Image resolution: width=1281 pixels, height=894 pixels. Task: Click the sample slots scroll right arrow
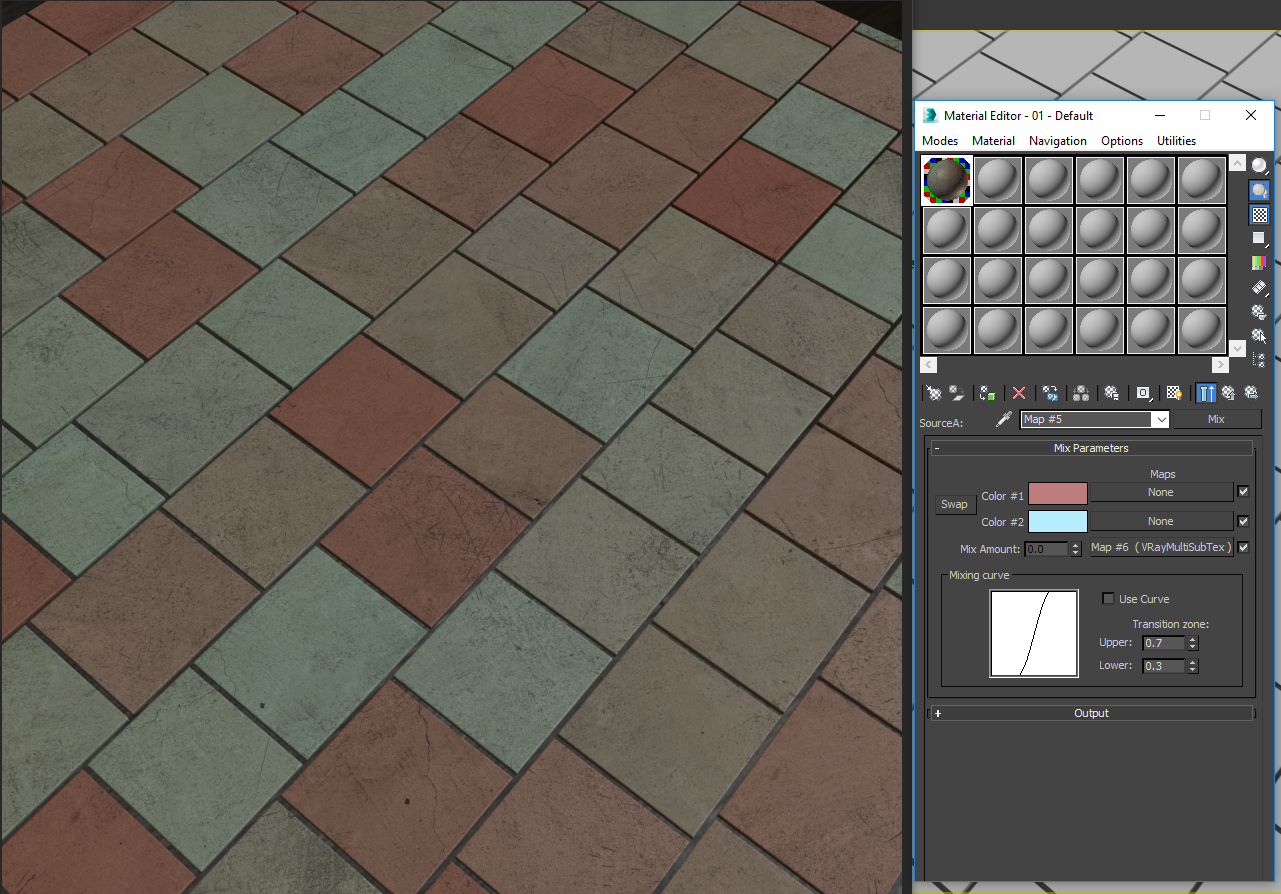[x=1220, y=365]
